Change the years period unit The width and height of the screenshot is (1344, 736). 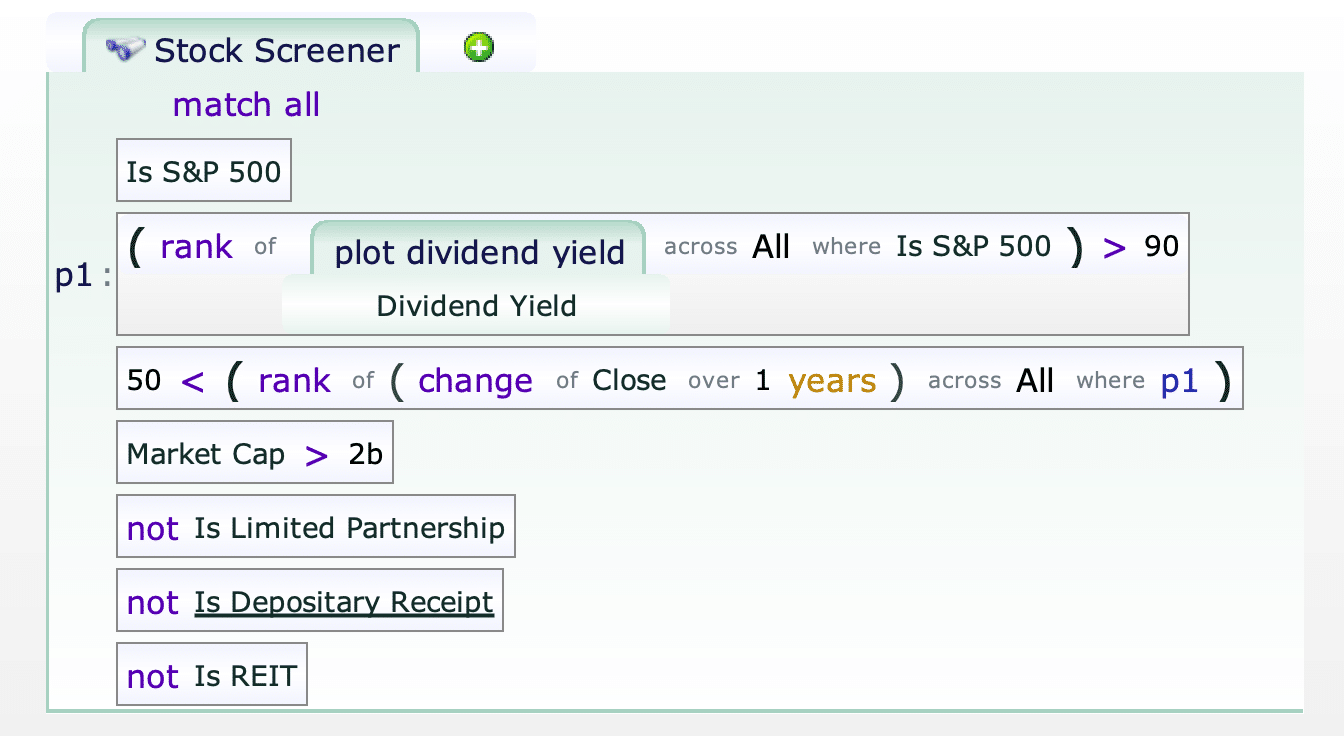pyautogui.click(x=832, y=380)
